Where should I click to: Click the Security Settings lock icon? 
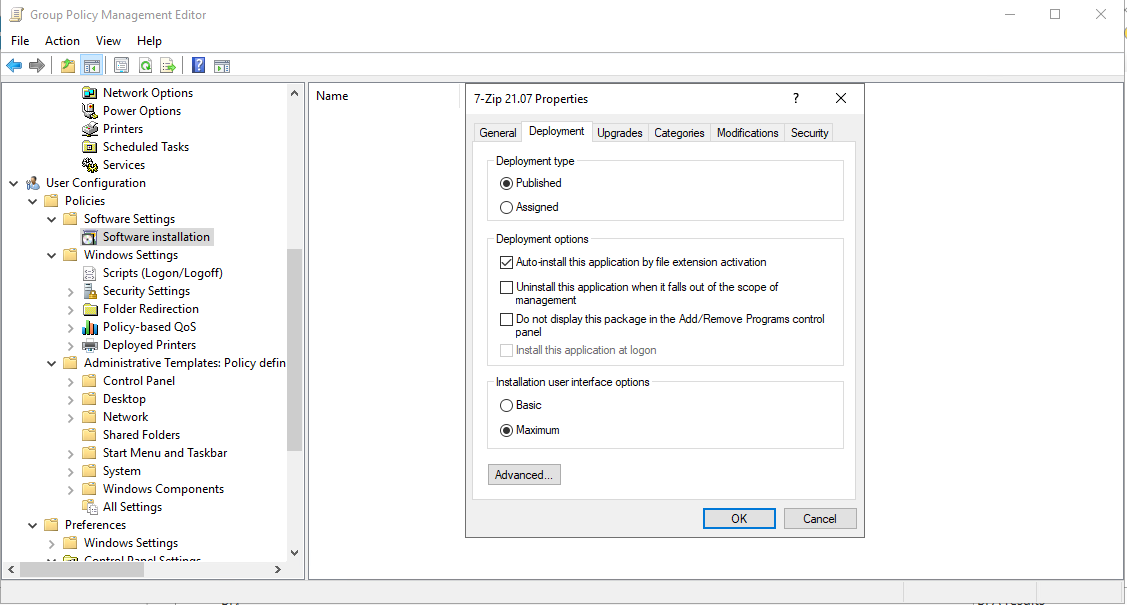(x=90, y=291)
